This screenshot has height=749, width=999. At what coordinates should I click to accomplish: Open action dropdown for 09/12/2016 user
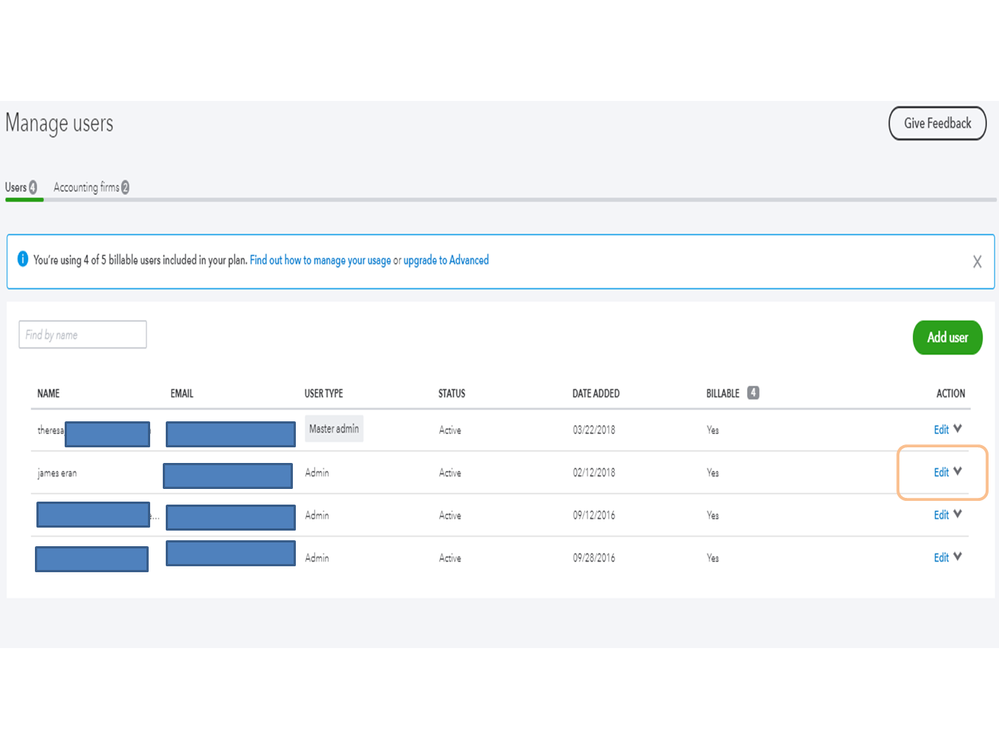[x=958, y=515]
